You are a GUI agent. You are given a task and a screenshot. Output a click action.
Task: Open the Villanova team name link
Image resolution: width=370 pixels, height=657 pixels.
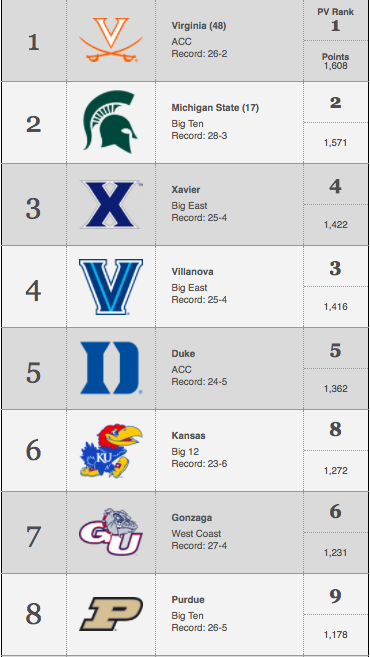pos(192,272)
